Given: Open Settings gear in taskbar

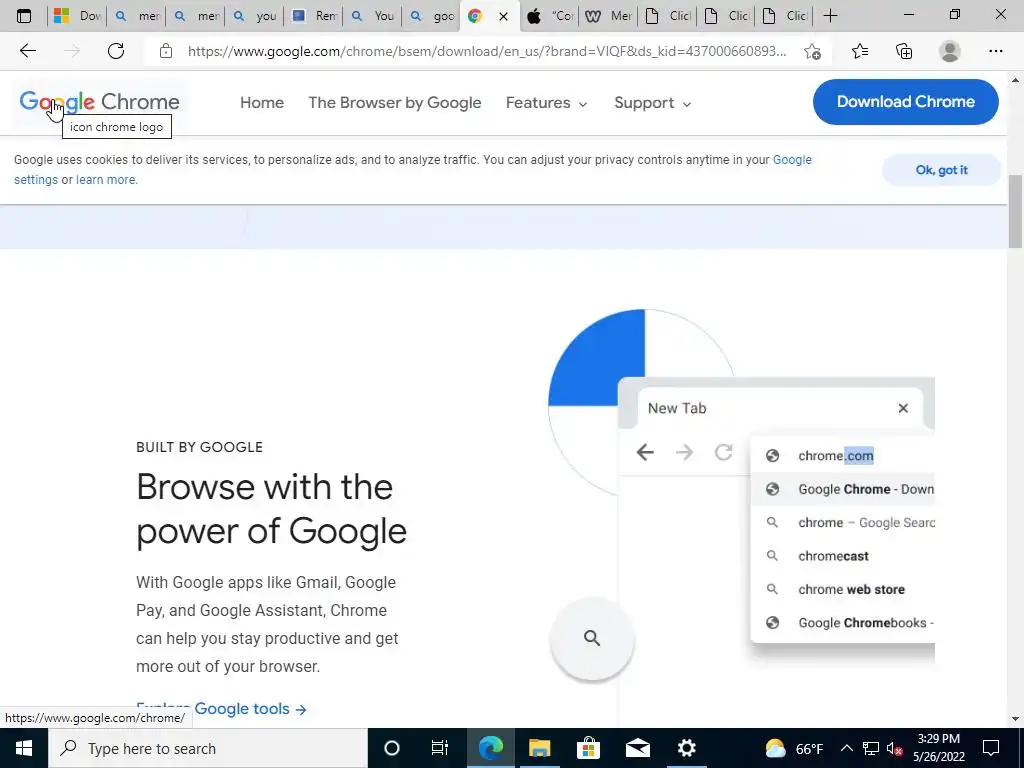Looking at the screenshot, I should (686, 748).
